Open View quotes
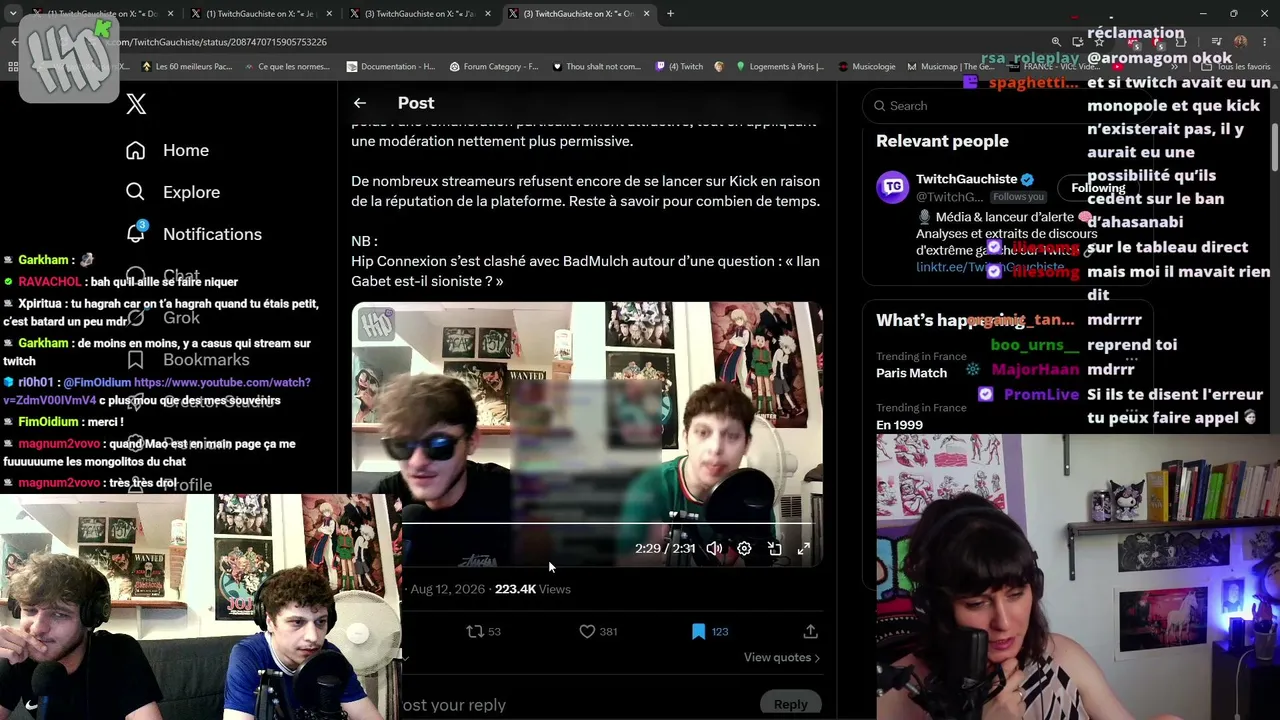Screen dimensions: 1280x720 (781, 658)
